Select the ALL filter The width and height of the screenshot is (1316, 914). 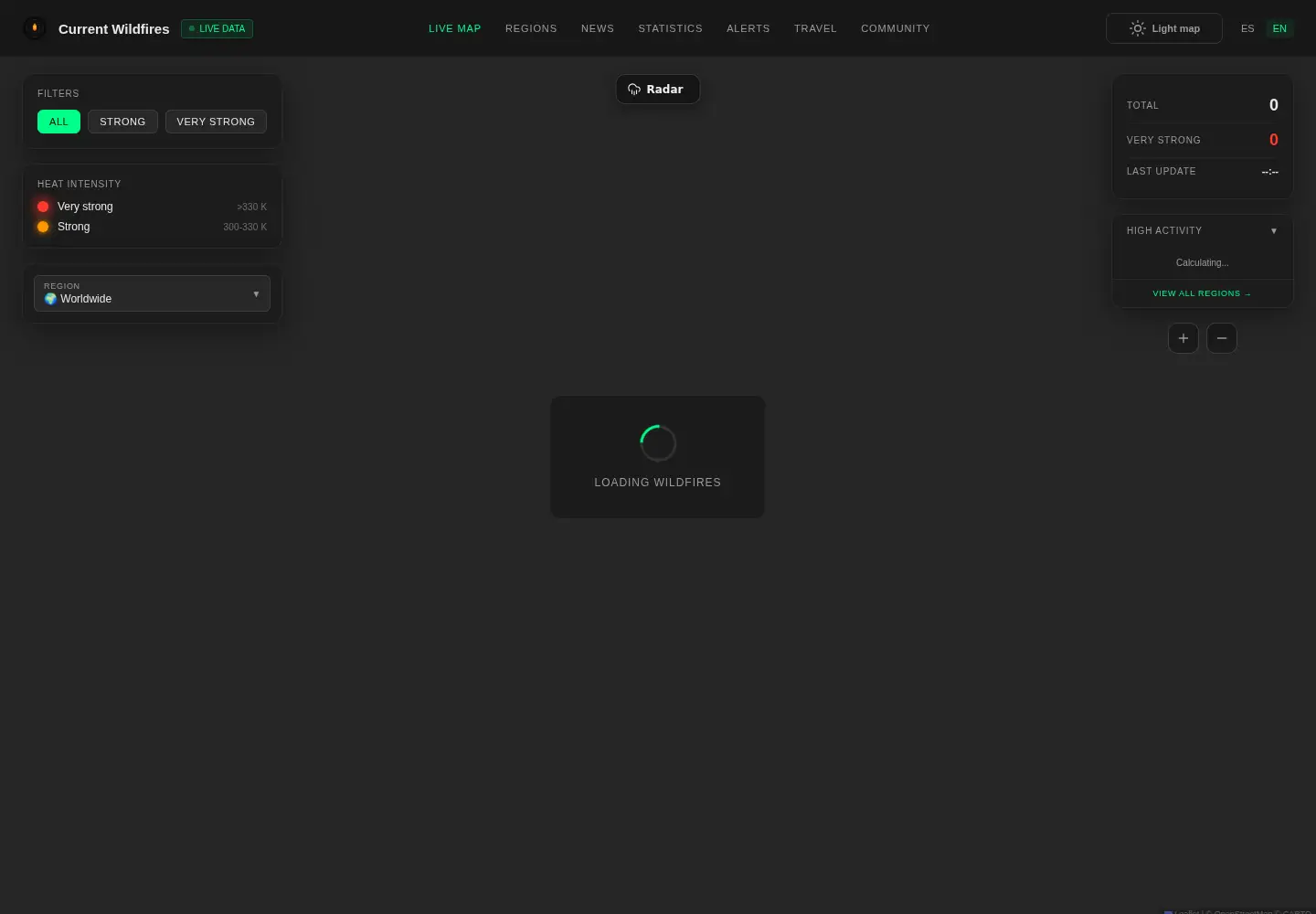coord(58,122)
